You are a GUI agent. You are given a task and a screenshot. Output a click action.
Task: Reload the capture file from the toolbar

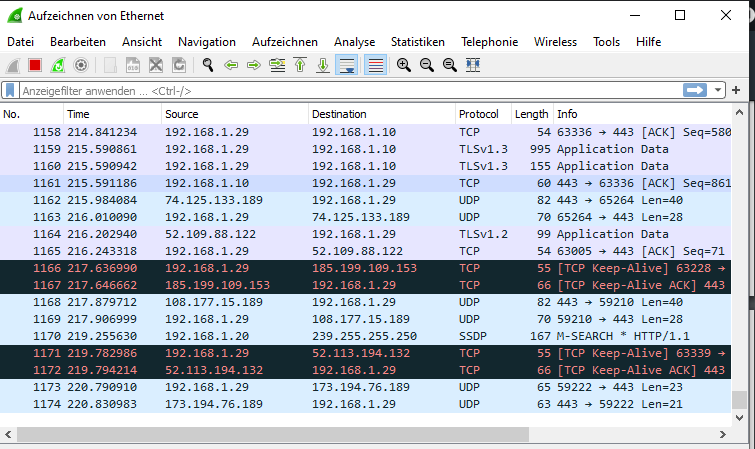(x=179, y=65)
